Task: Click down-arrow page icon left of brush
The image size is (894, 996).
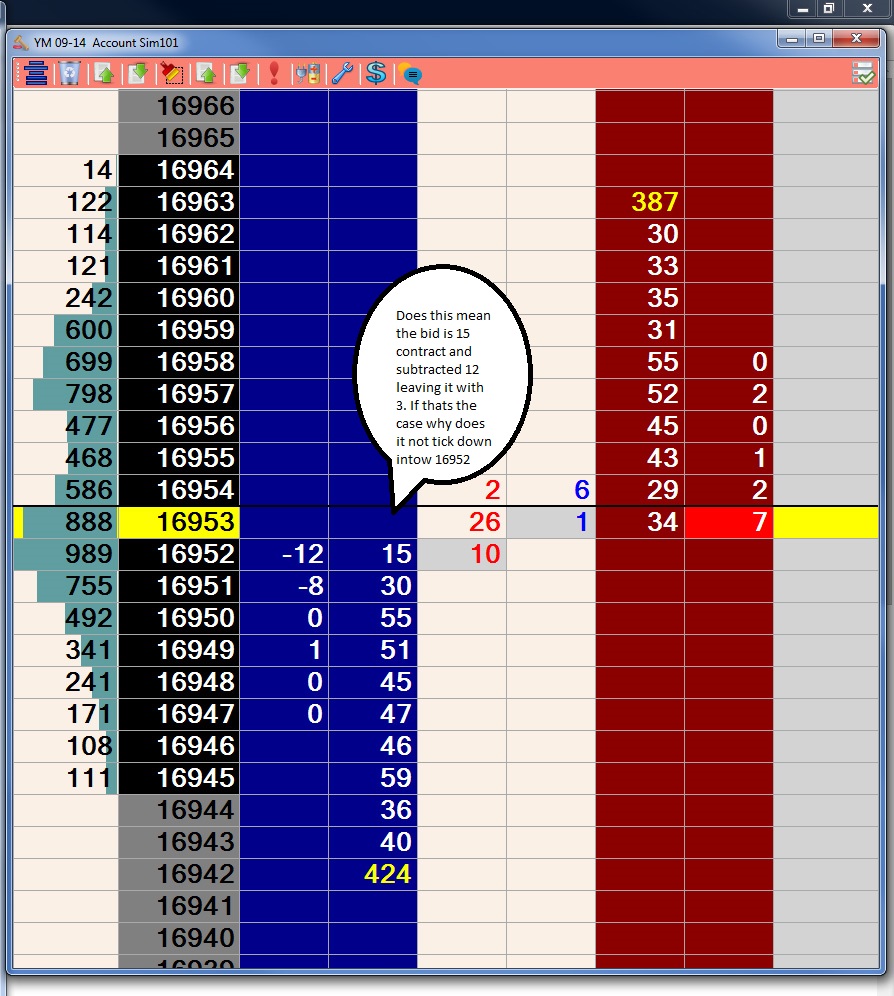Action: [x=137, y=74]
